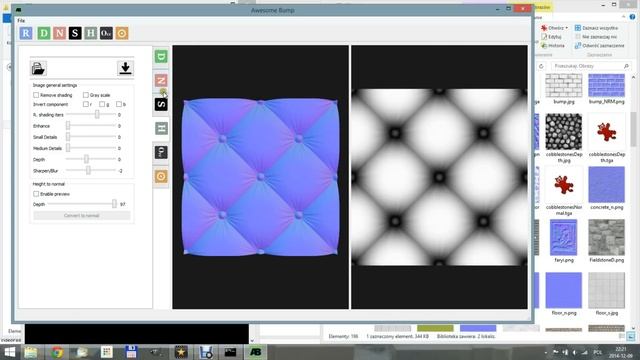This screenshot has width=640, height=360.
Task: Click the grayscale height map view
Action: pyautogui.click(x=439, y=177)
